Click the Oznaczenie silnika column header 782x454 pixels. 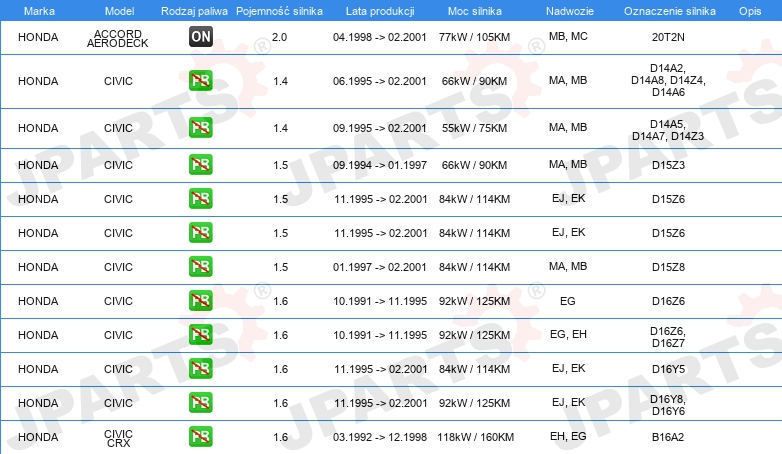669,11
